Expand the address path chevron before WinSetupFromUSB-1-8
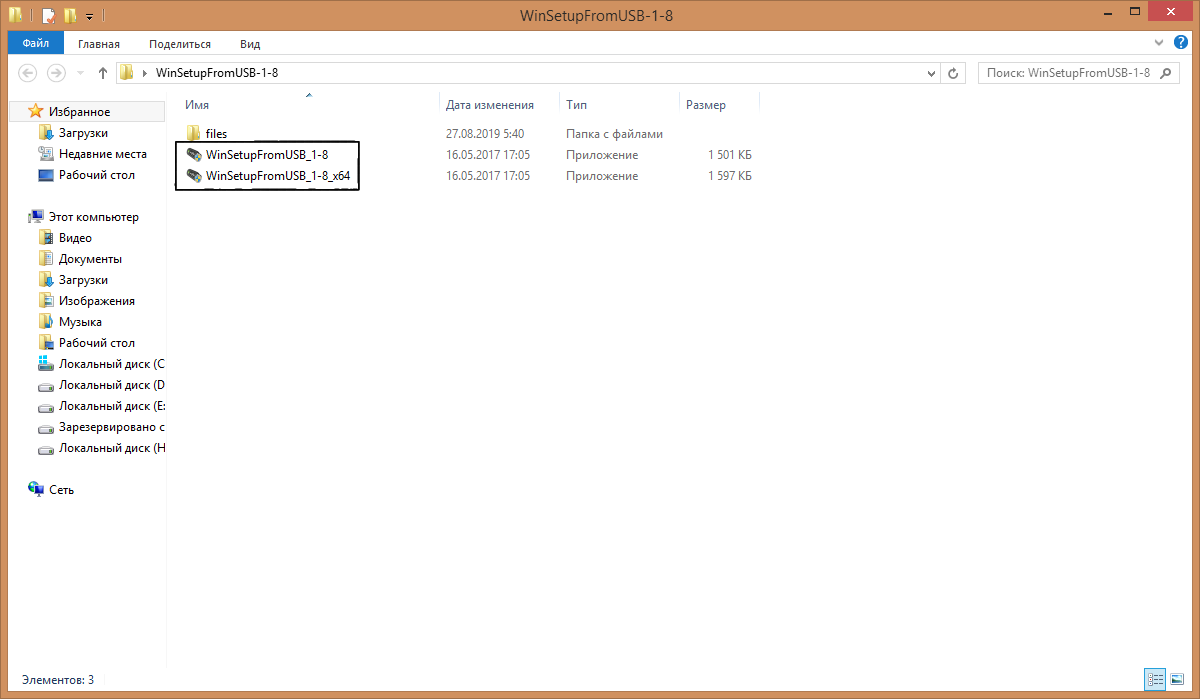 [x=146, y=73]
